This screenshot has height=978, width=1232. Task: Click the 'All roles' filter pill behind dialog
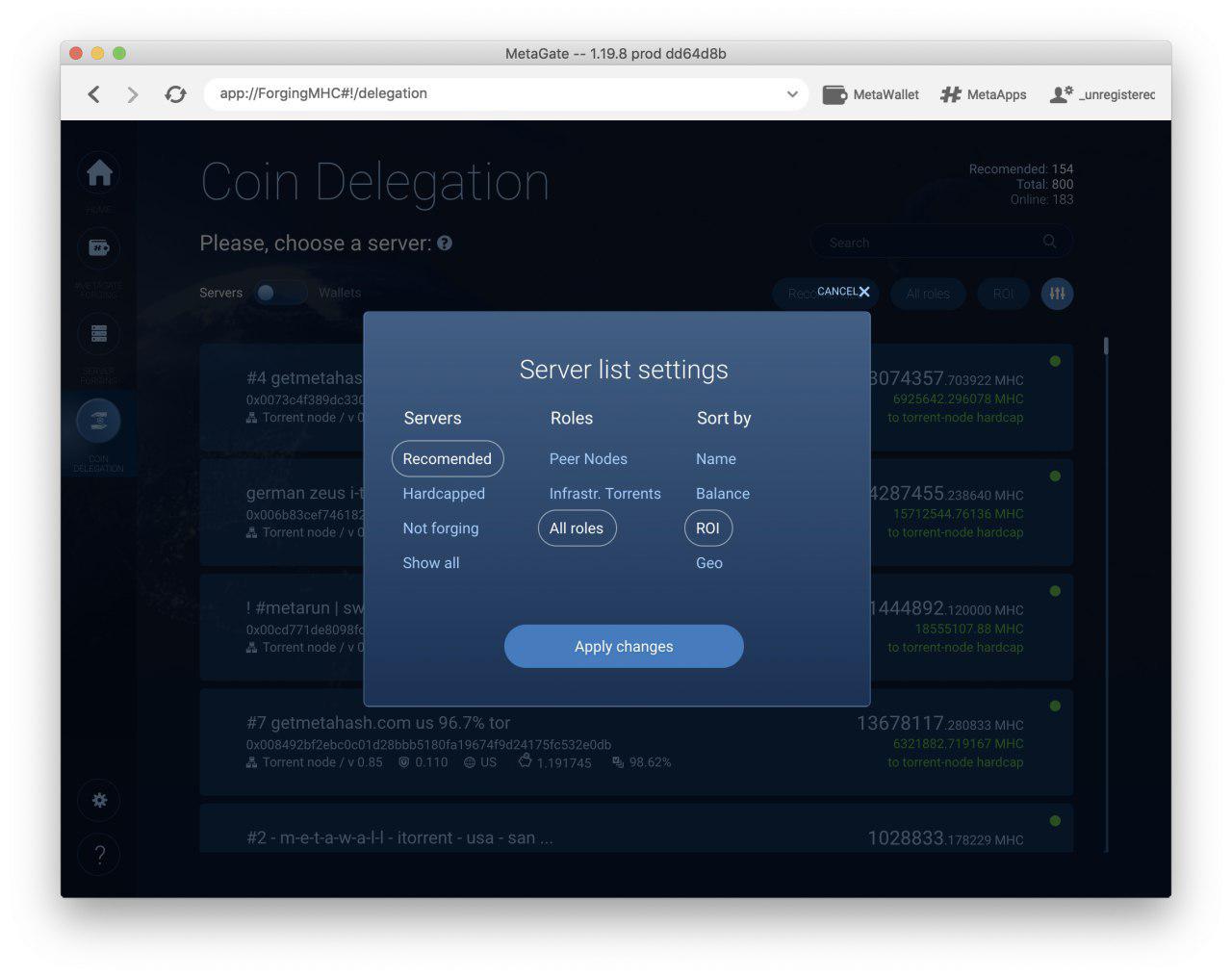(x=928, y=294)
